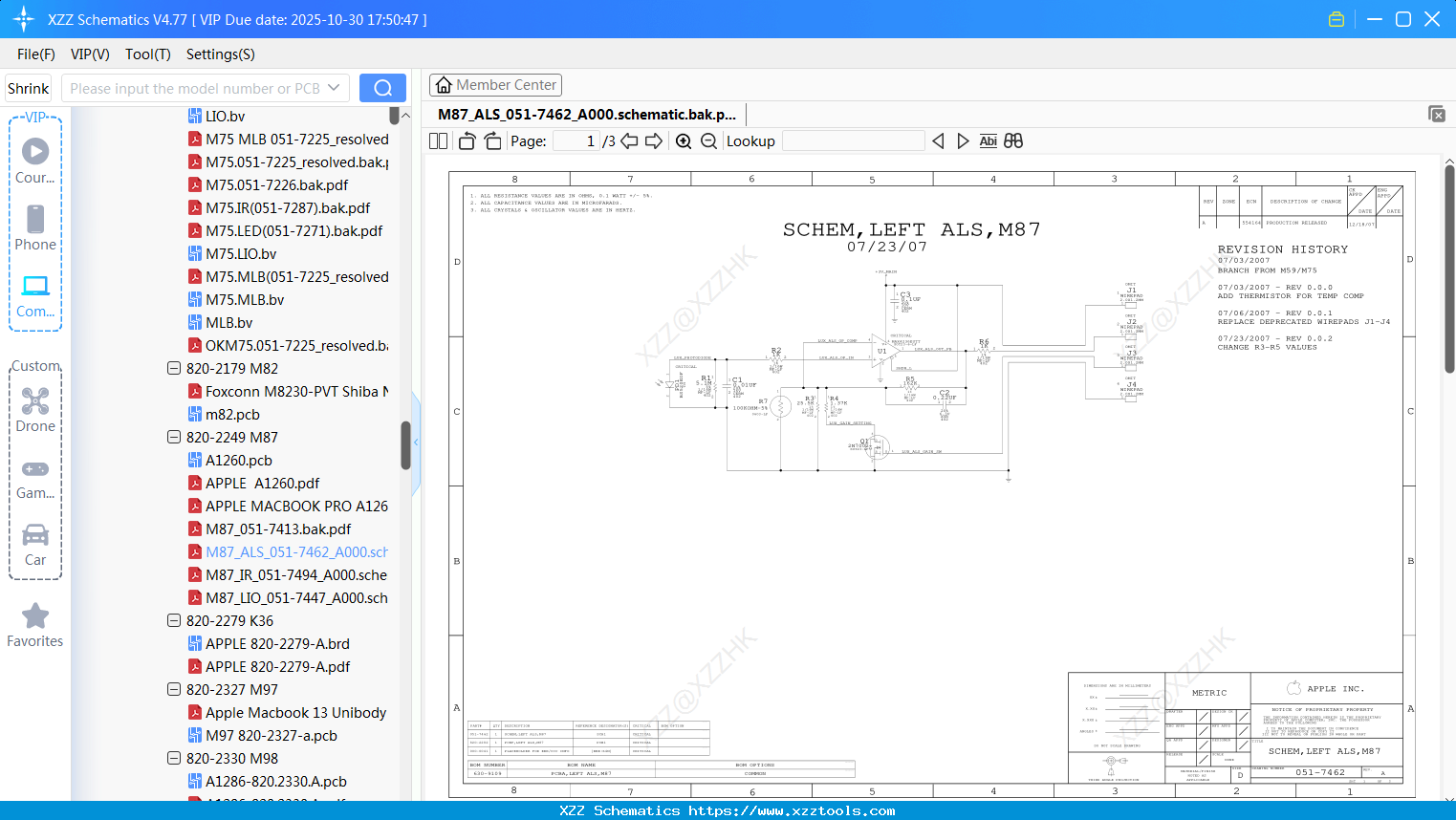Open M75.MLB.bv file
This screenshot has height=820, width=1456.
[245, 299]
